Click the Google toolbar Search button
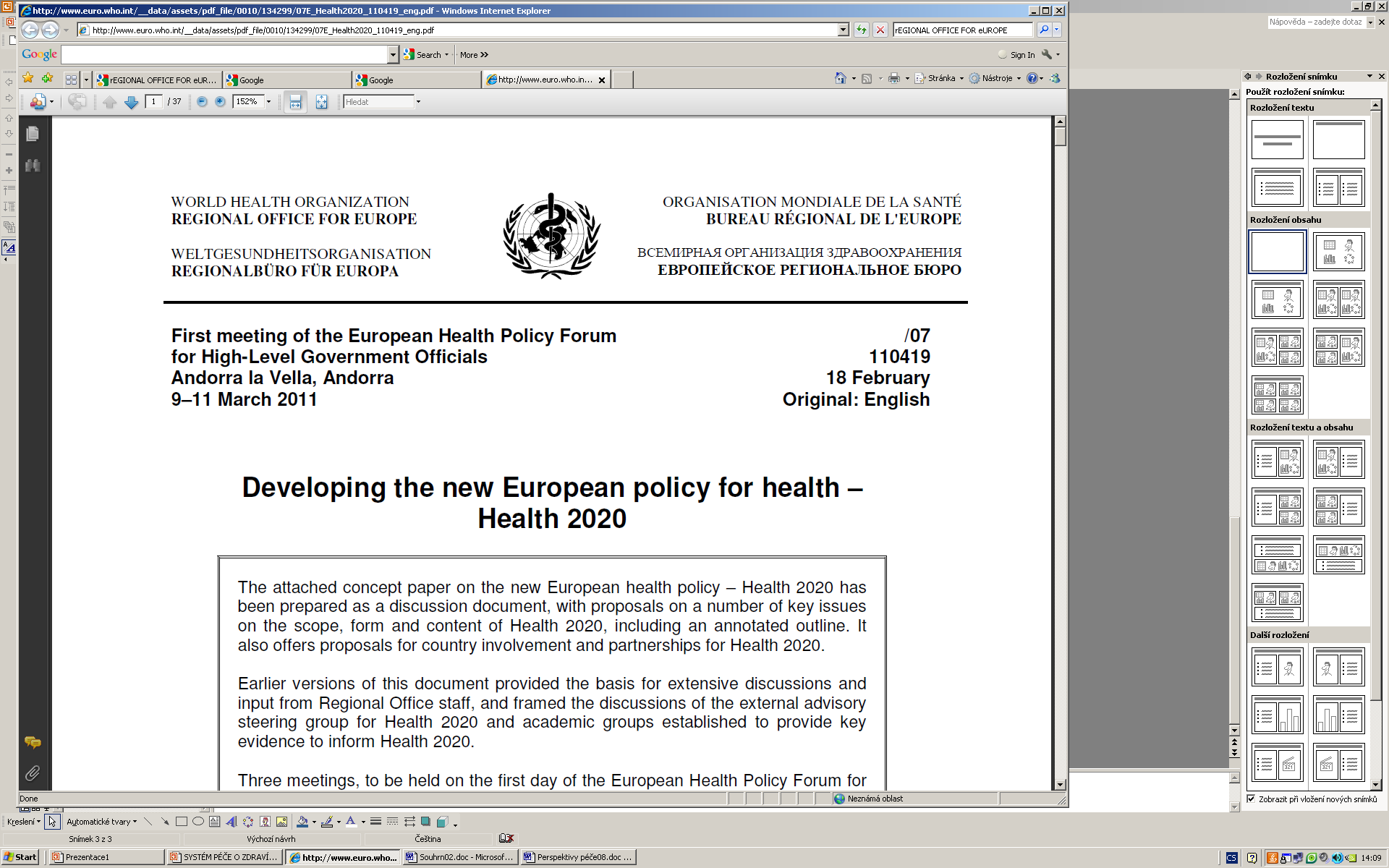Screen dimensions: 1389x868 pos(426,55)
